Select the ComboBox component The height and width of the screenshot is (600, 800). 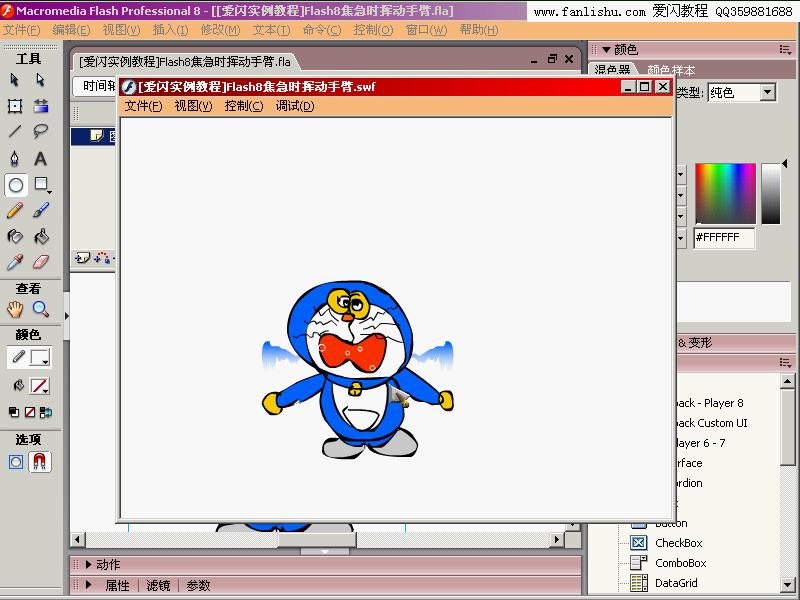681,563
